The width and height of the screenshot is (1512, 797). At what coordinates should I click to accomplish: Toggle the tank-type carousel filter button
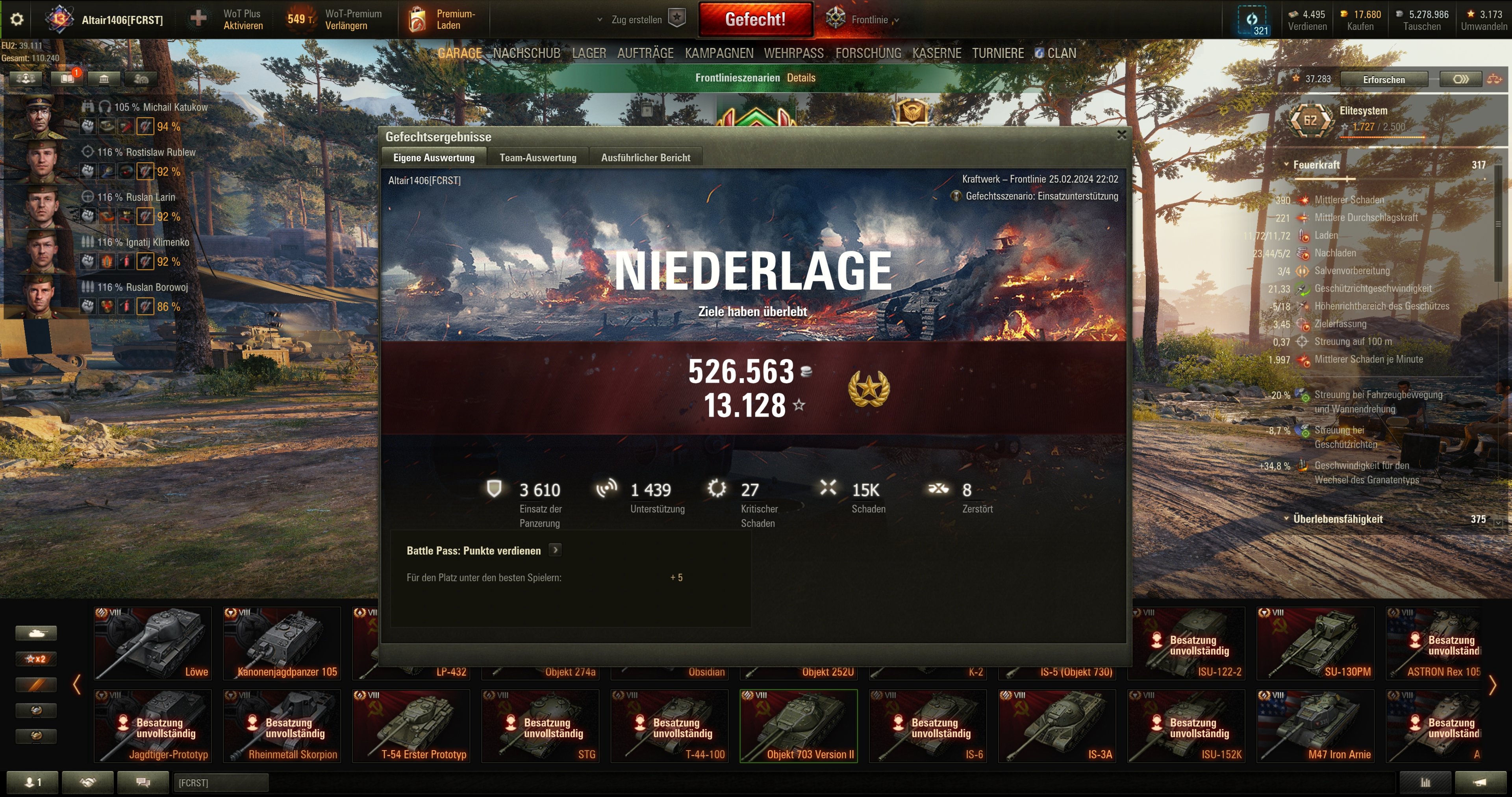[36, 632]
